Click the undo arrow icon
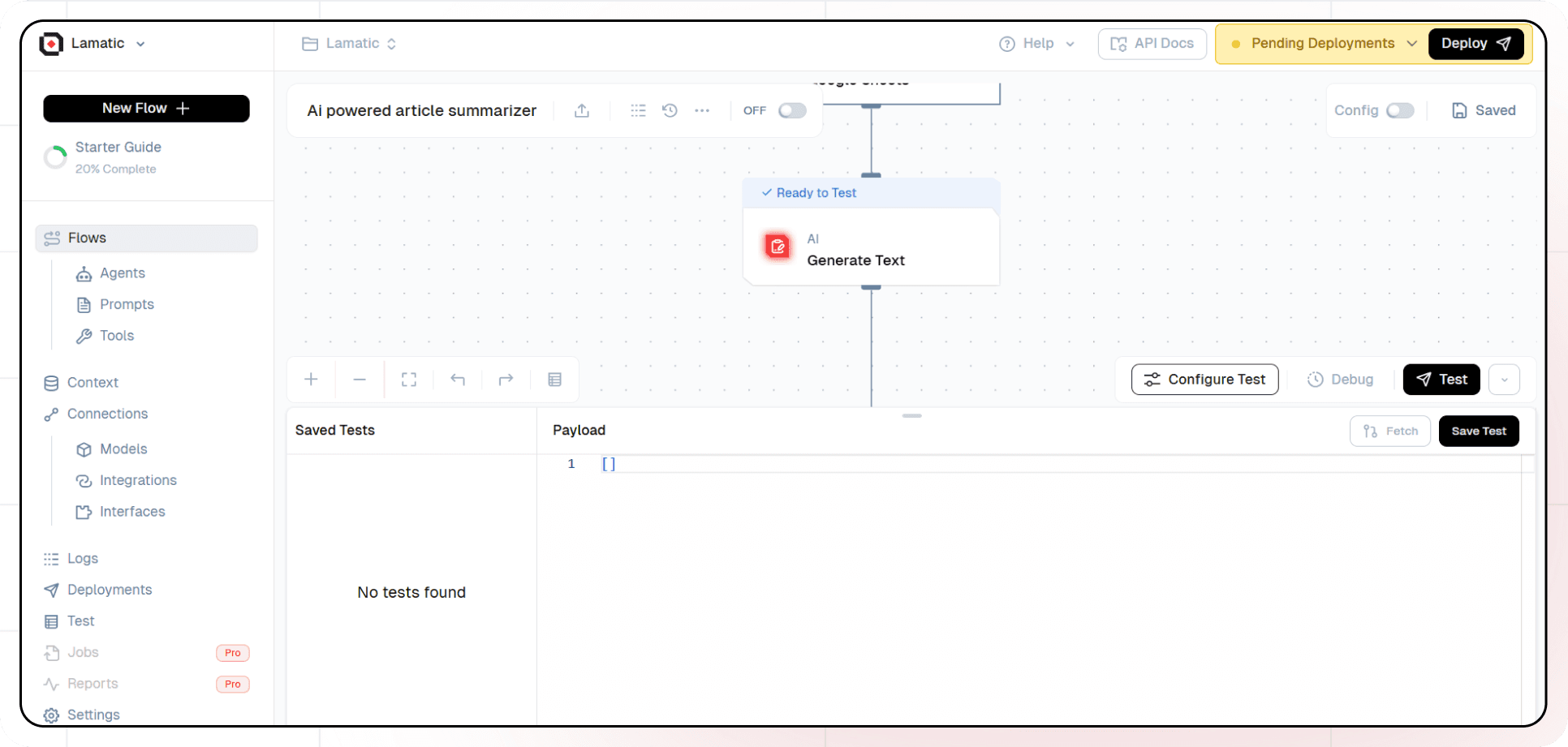Screen dimensions: 1568x747 coord(458,380)
